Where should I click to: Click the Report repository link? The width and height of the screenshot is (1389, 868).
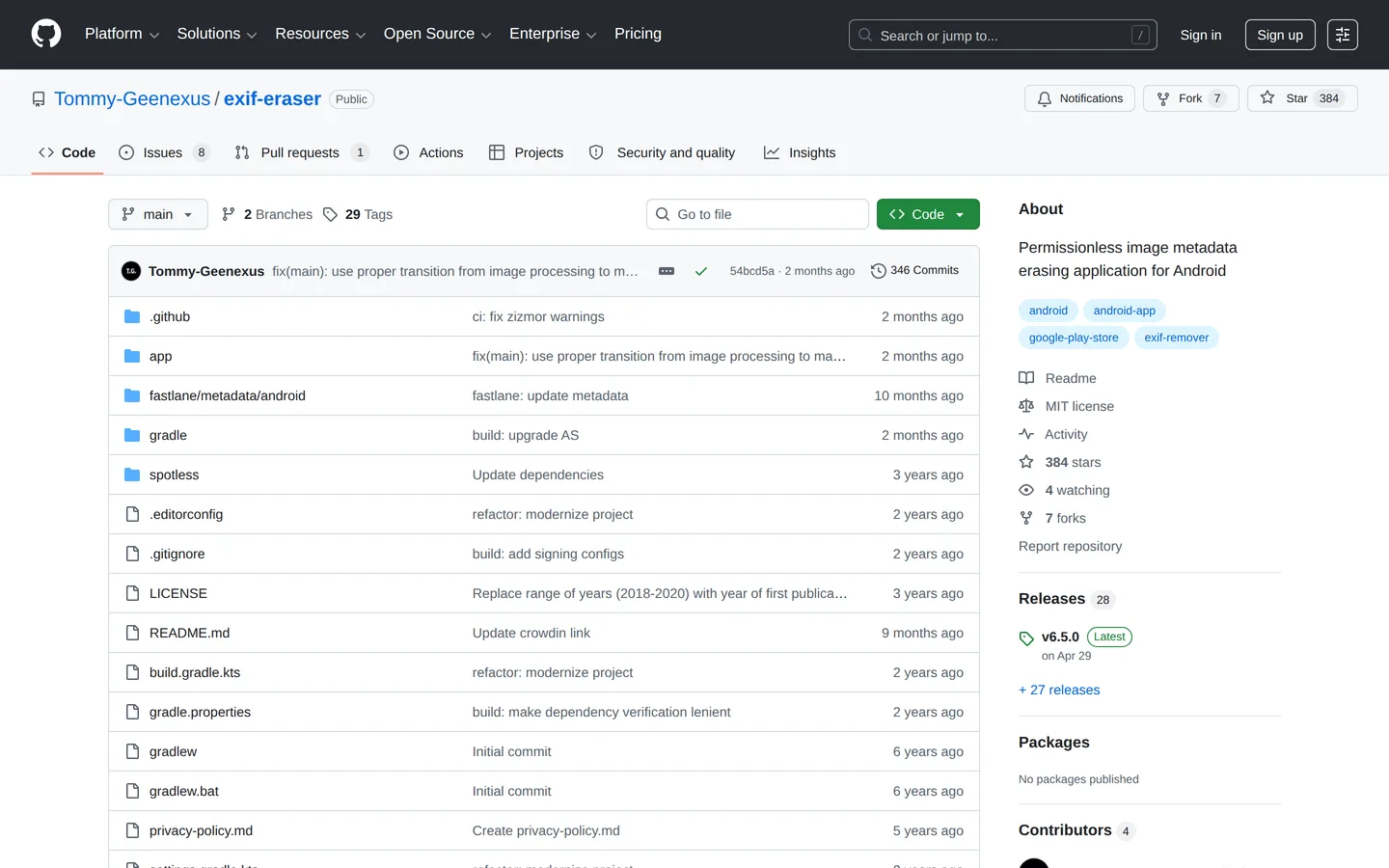[1071, 546]
